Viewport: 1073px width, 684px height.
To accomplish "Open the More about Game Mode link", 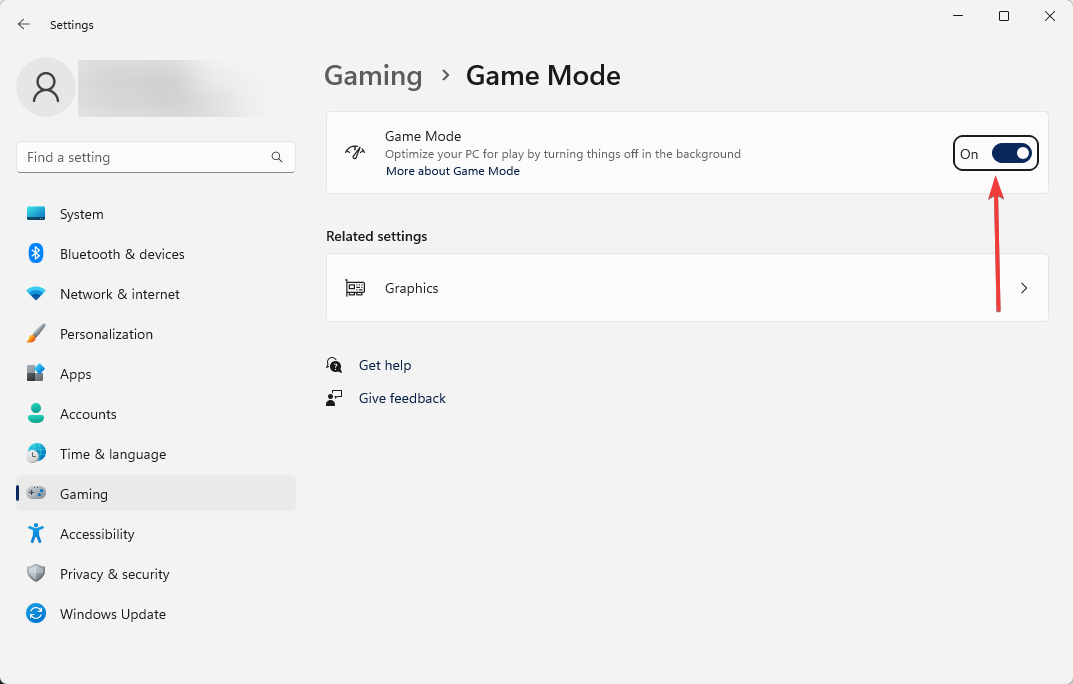I will point(453,171).
